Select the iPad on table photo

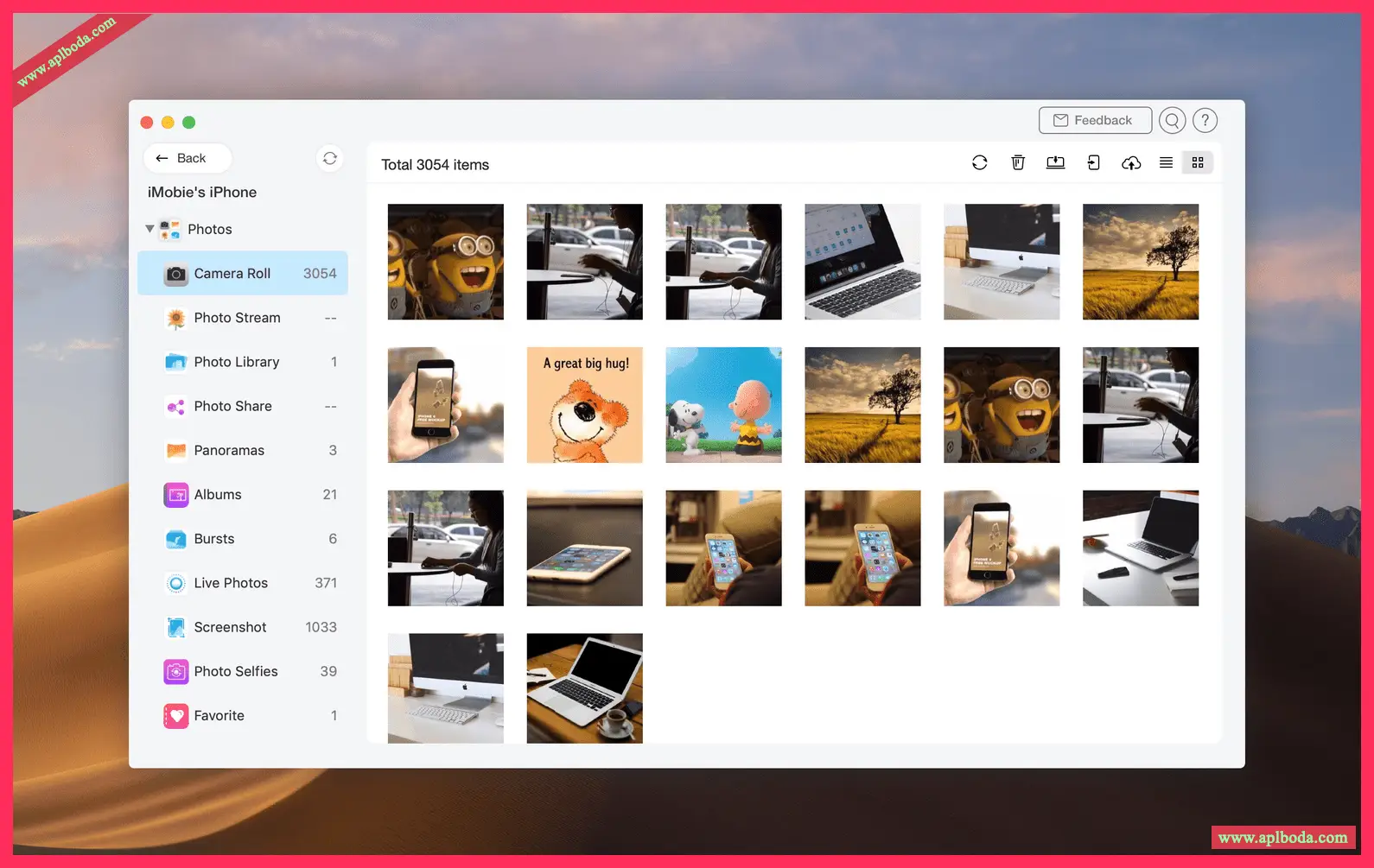(x=585, y=548)
